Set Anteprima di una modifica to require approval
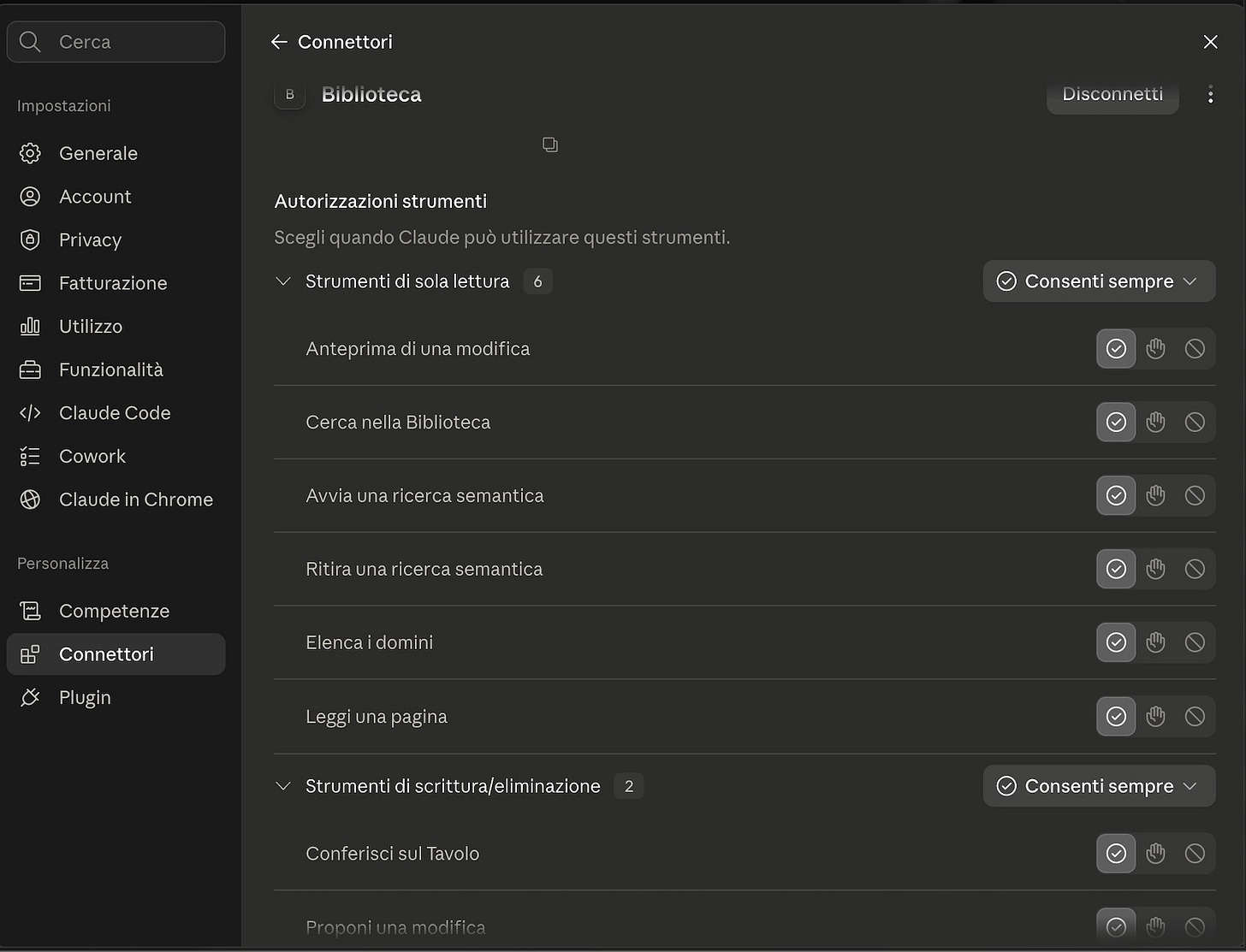The width and height of the screenshot is (1246, 952). (1155, 348)
